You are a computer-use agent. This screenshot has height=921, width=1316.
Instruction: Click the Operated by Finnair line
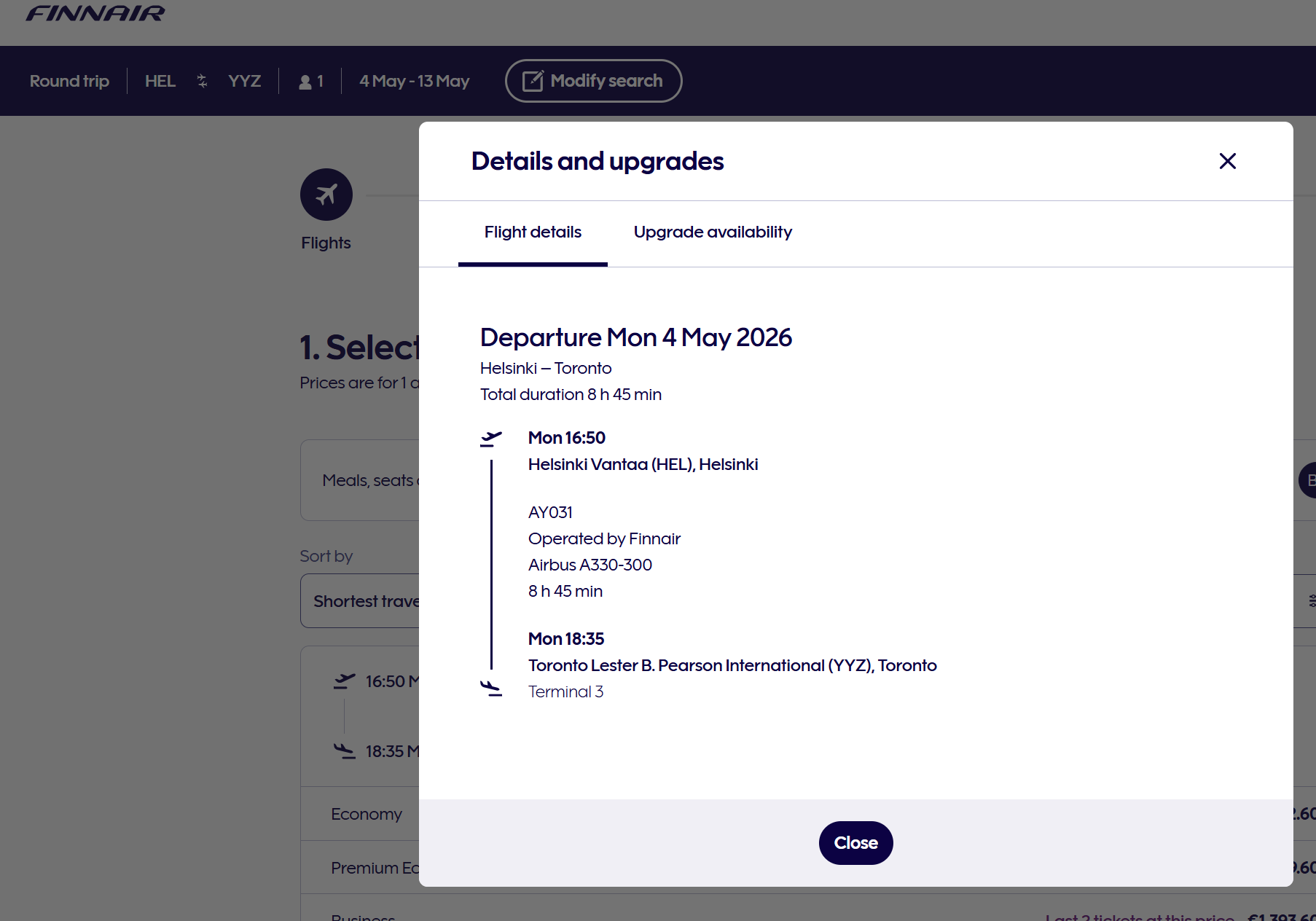point(604,539)
